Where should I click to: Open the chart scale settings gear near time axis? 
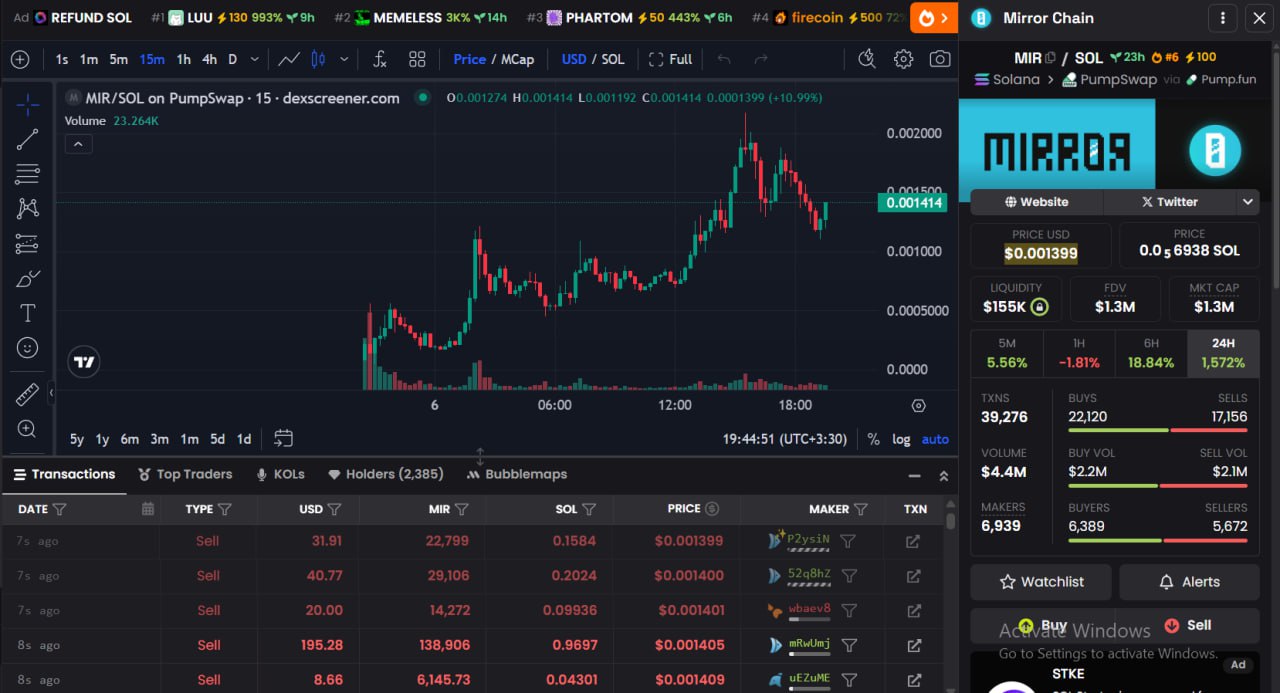[x=918, y=405]
